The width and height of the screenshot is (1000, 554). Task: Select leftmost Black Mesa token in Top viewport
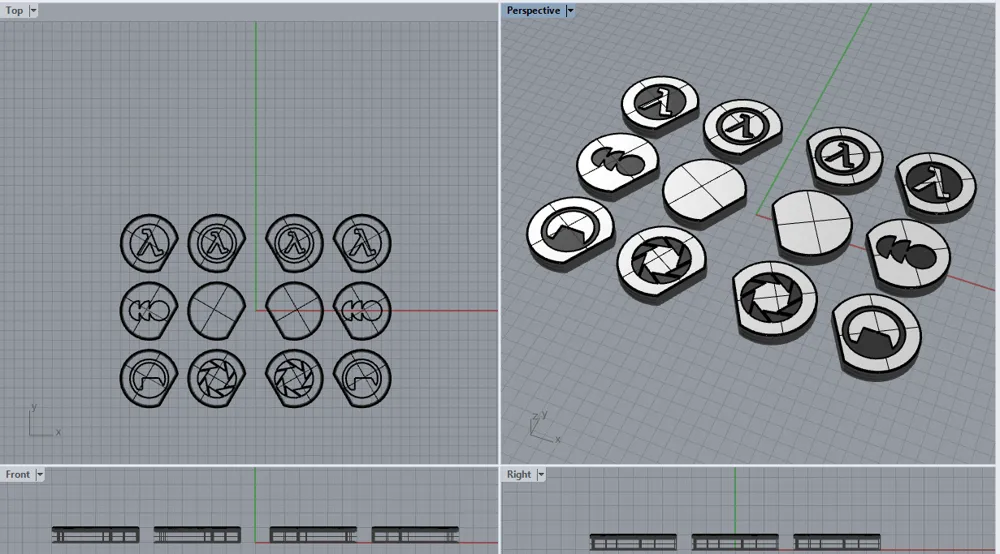(x=149, y=379)
